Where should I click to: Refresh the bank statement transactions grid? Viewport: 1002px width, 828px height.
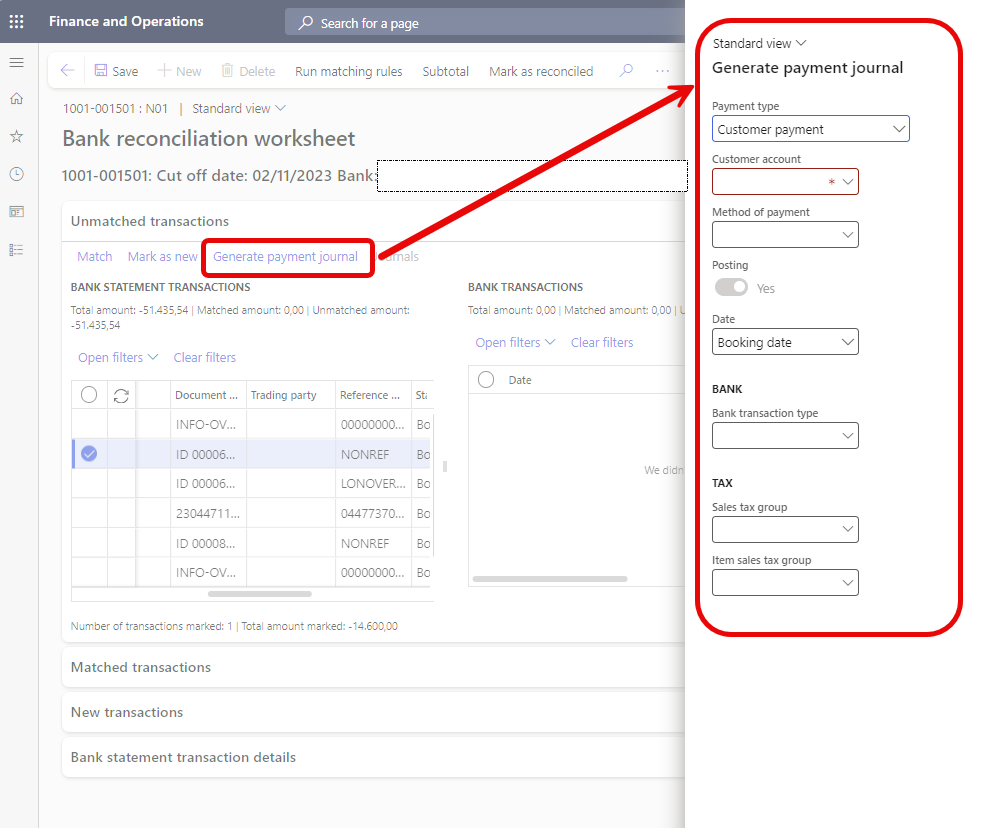click(118, 394)
